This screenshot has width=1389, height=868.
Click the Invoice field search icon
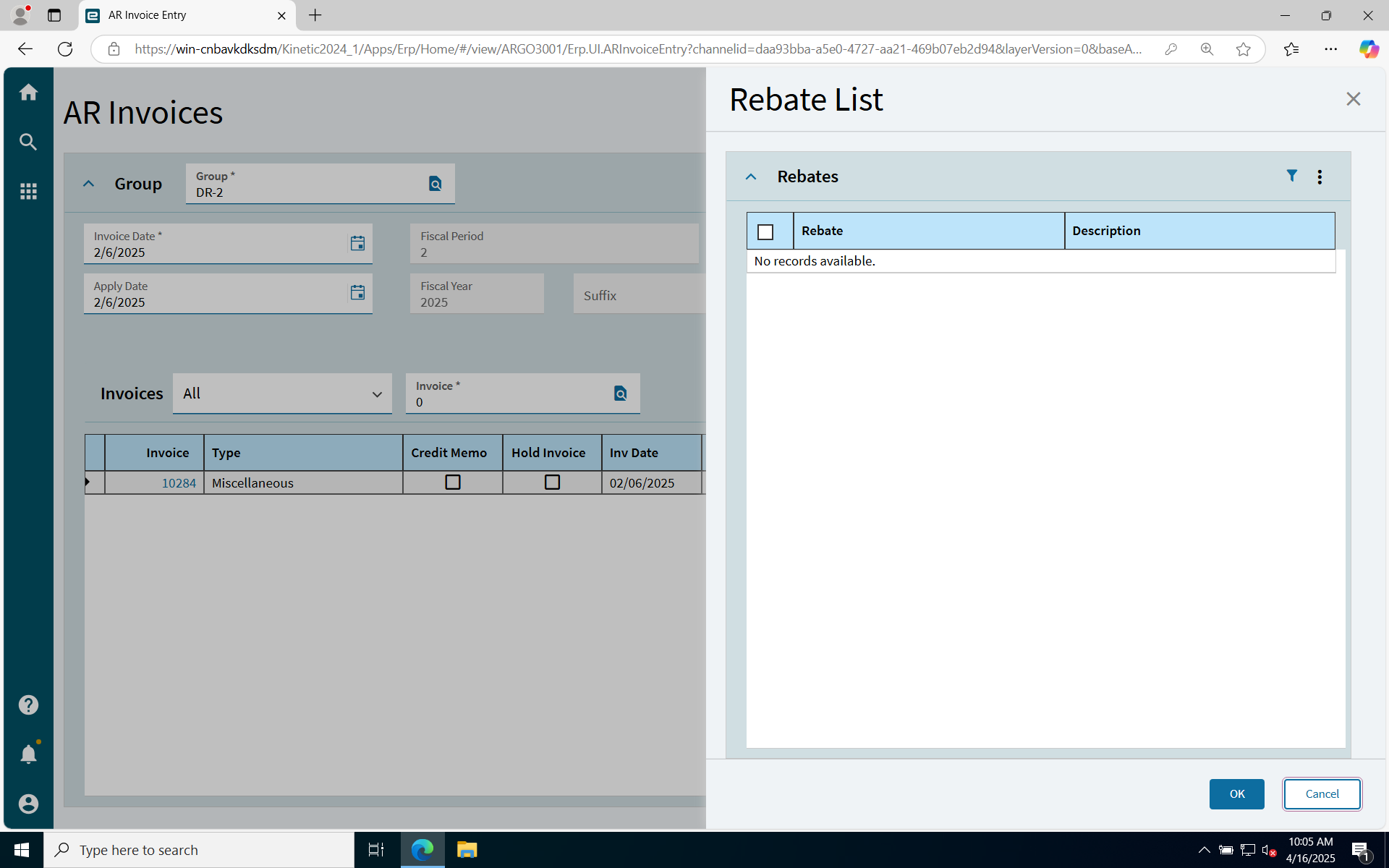[620, 393]
